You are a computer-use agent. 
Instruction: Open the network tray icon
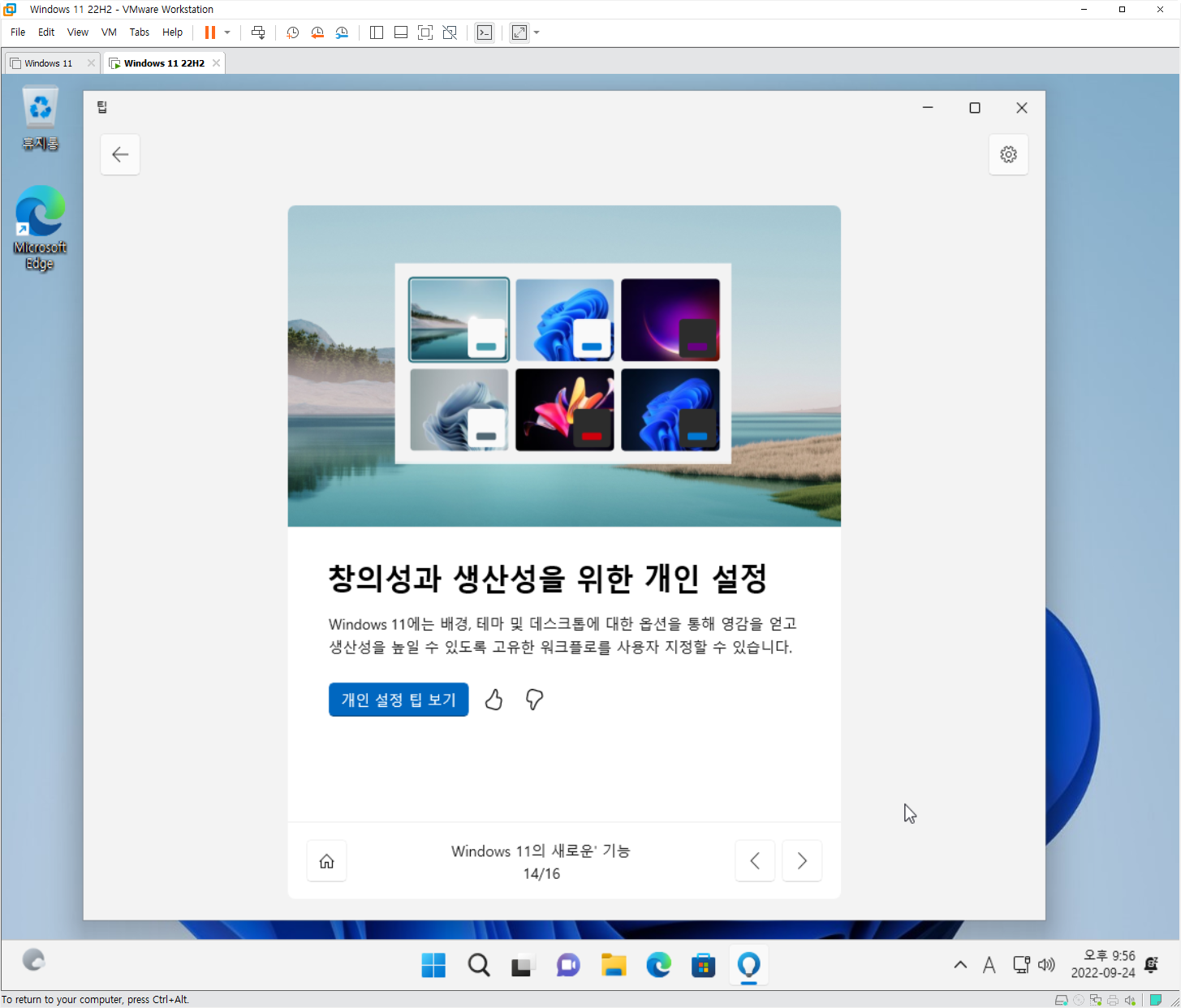tap(1022, 965)
